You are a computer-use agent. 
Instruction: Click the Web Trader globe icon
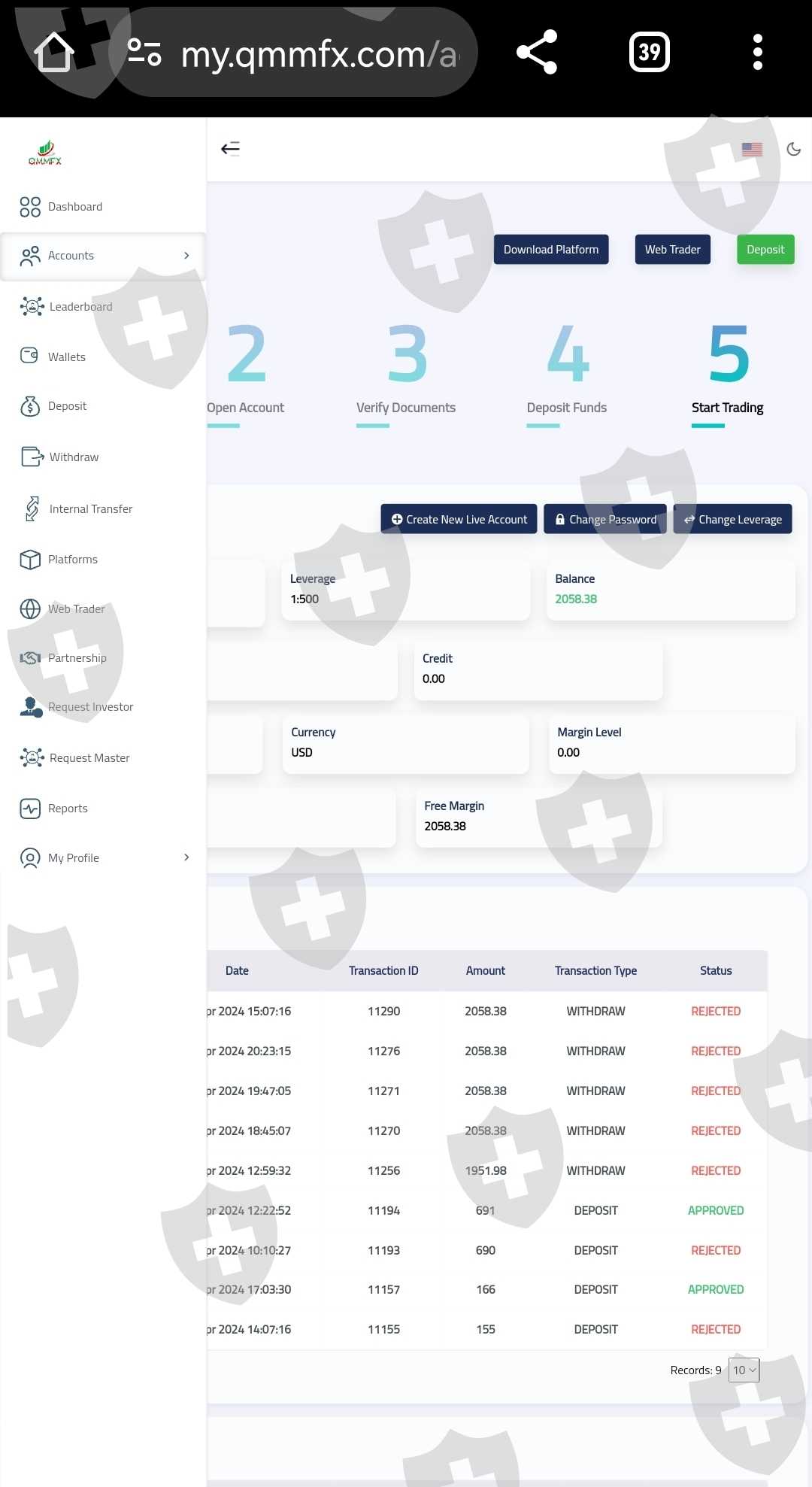click(30, 608)
